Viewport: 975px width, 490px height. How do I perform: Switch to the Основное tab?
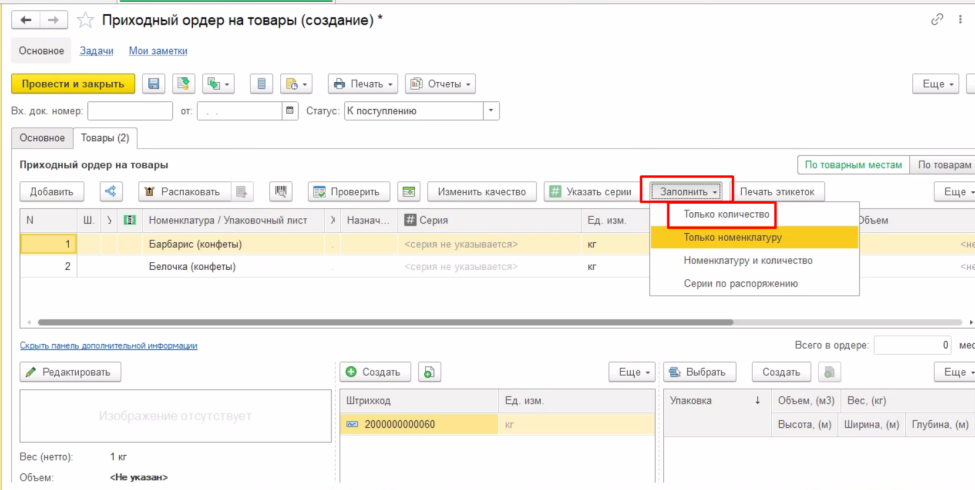click(42, 138)
